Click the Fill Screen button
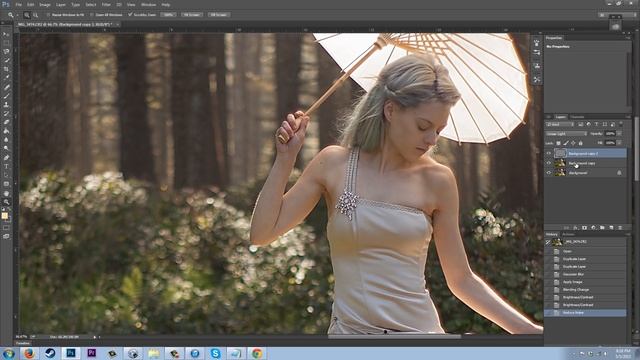Screen dimensions: 640x360 point(219,15)
